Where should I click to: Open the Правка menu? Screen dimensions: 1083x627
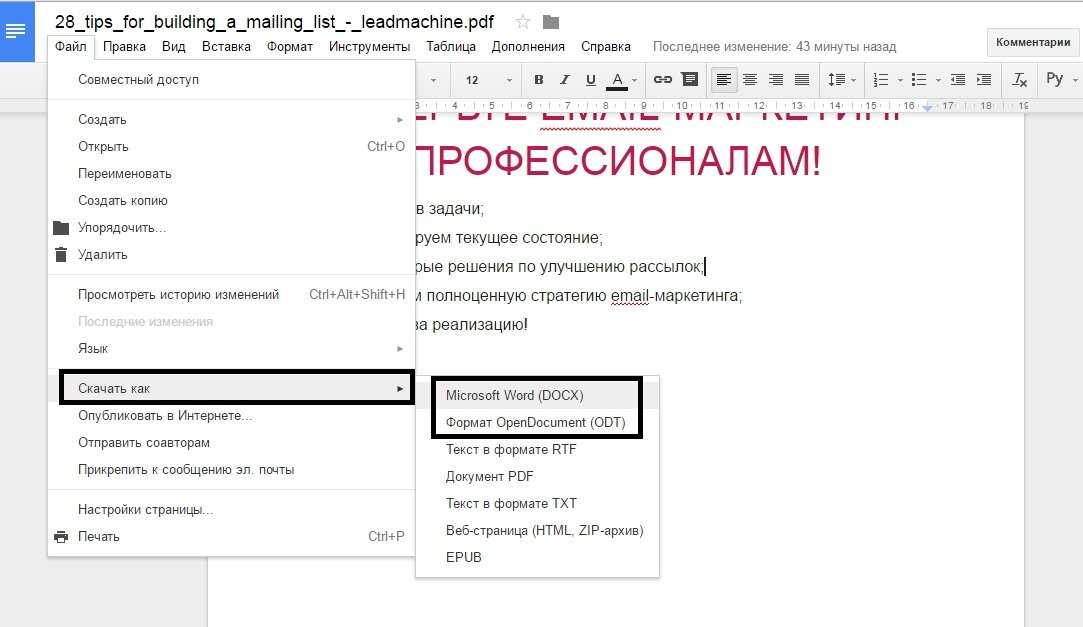[124, 46]
